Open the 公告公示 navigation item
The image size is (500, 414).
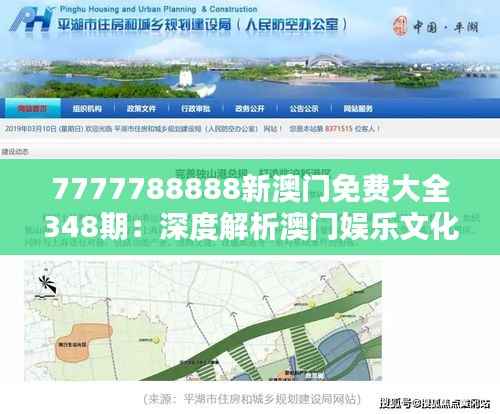[304, 108]
